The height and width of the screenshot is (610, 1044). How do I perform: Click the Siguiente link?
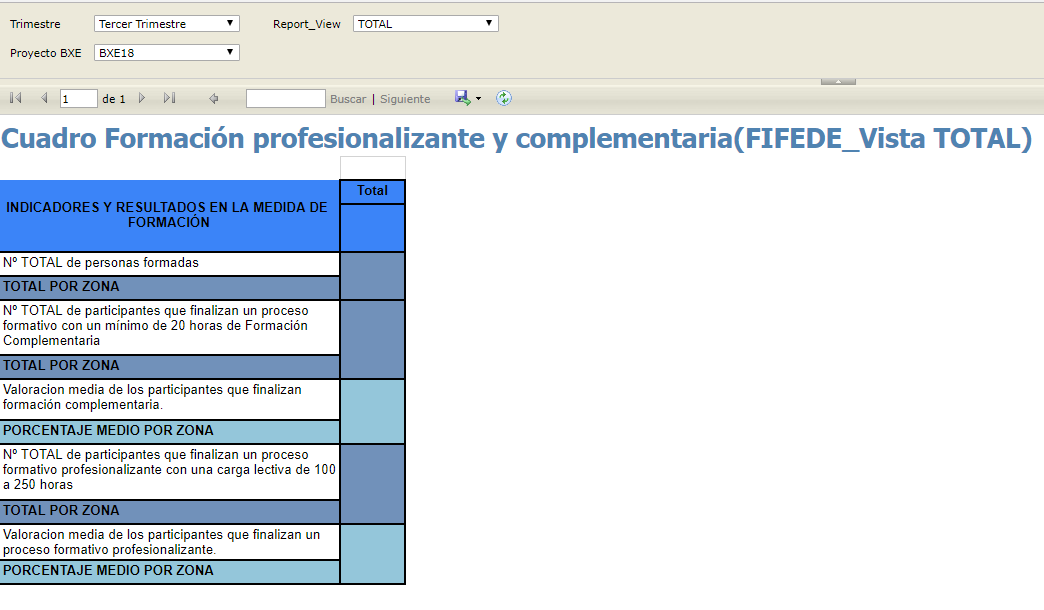(405, 99)
